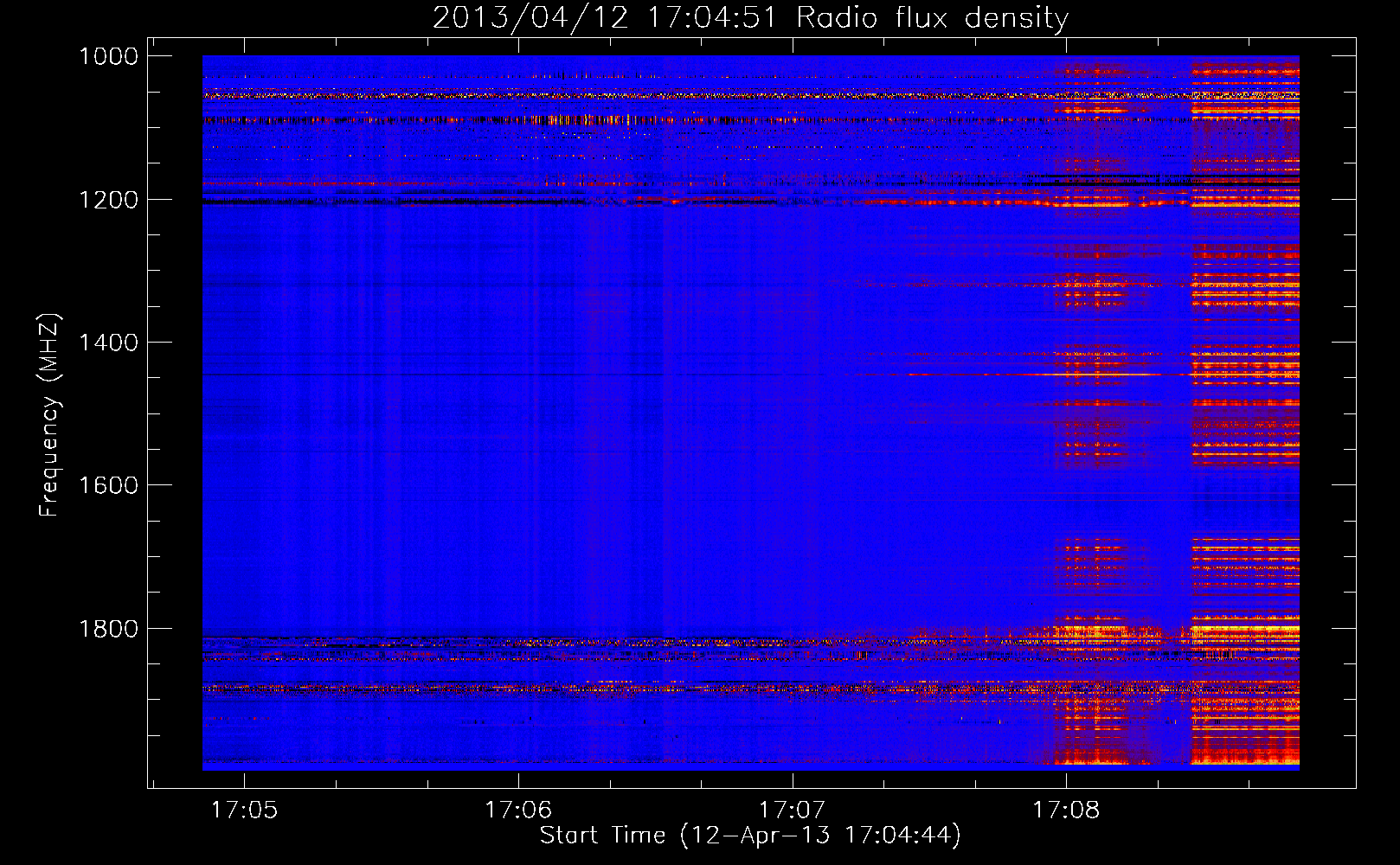The image size is (1400, 865).
Task: Click the "Frequency (MHZ)" axis label
Action: point(49,415)
